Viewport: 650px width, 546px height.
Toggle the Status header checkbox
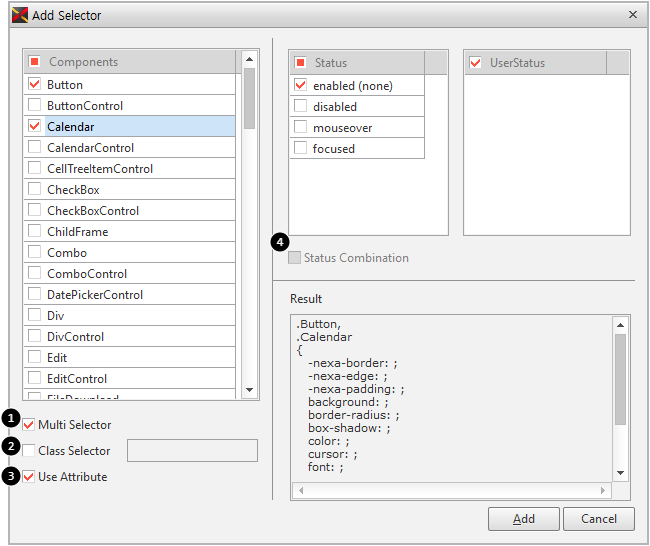301,63
